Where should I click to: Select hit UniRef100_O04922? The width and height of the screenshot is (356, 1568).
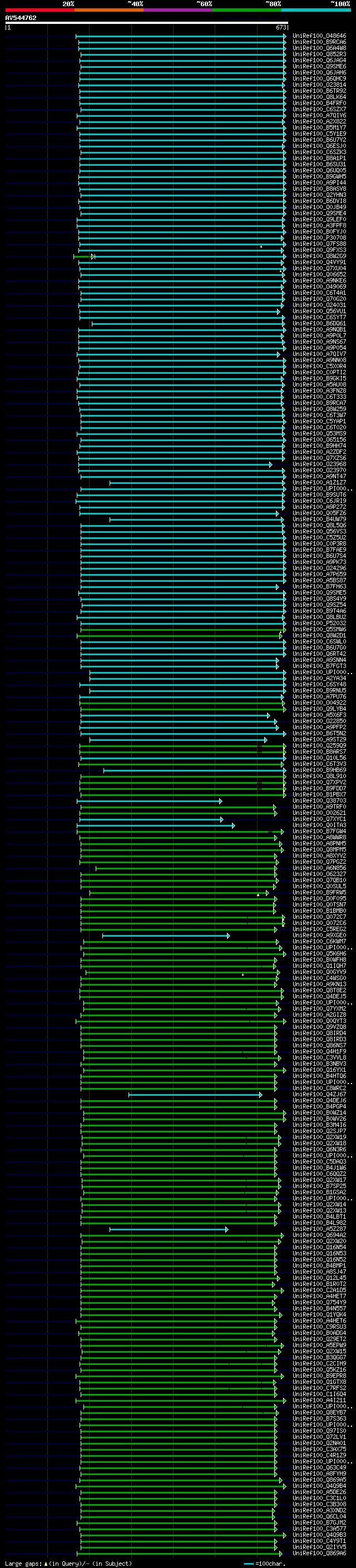click(x=319, y=703)
